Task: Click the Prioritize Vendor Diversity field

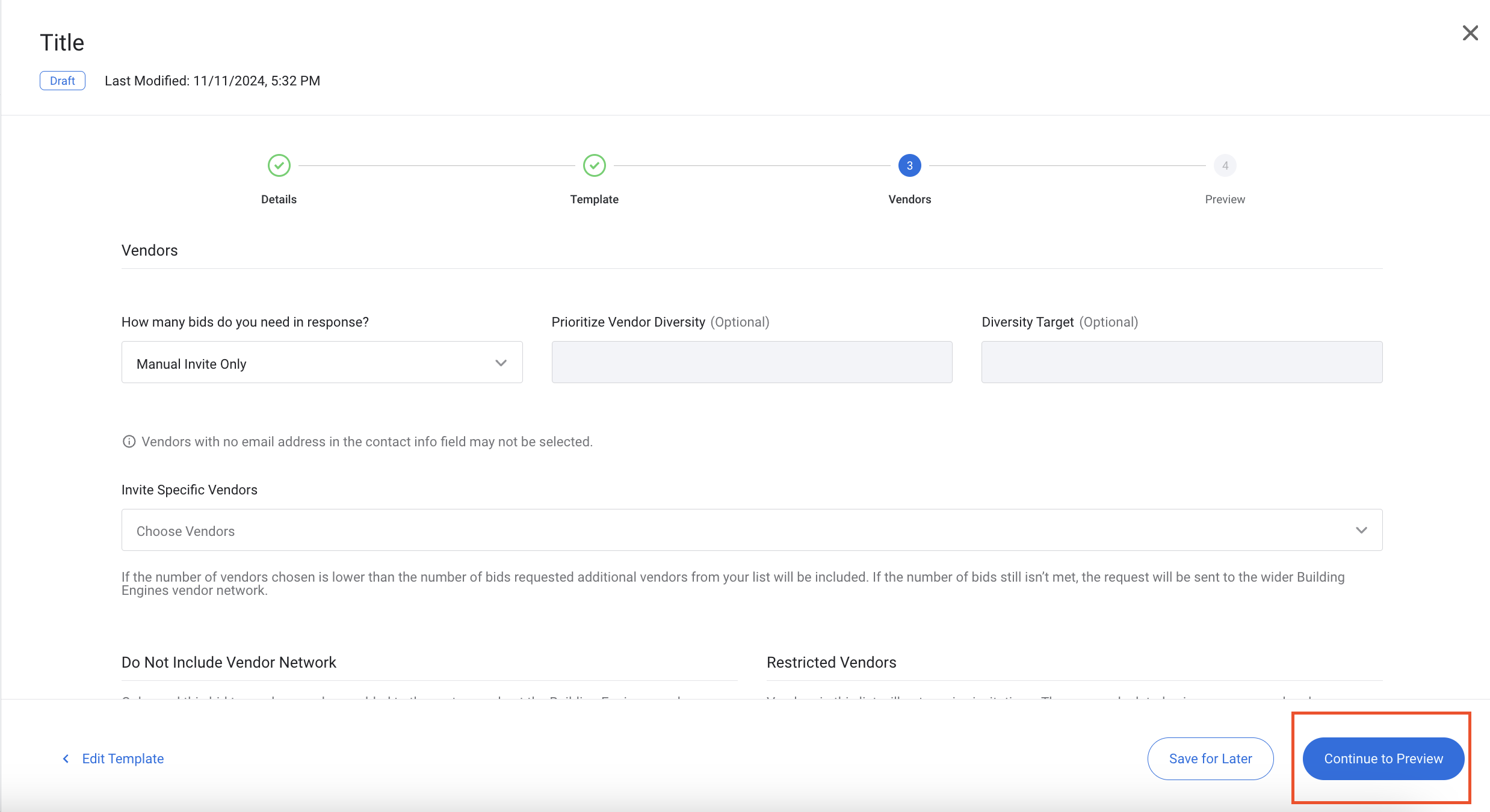Action: click(x=752, y=363)
